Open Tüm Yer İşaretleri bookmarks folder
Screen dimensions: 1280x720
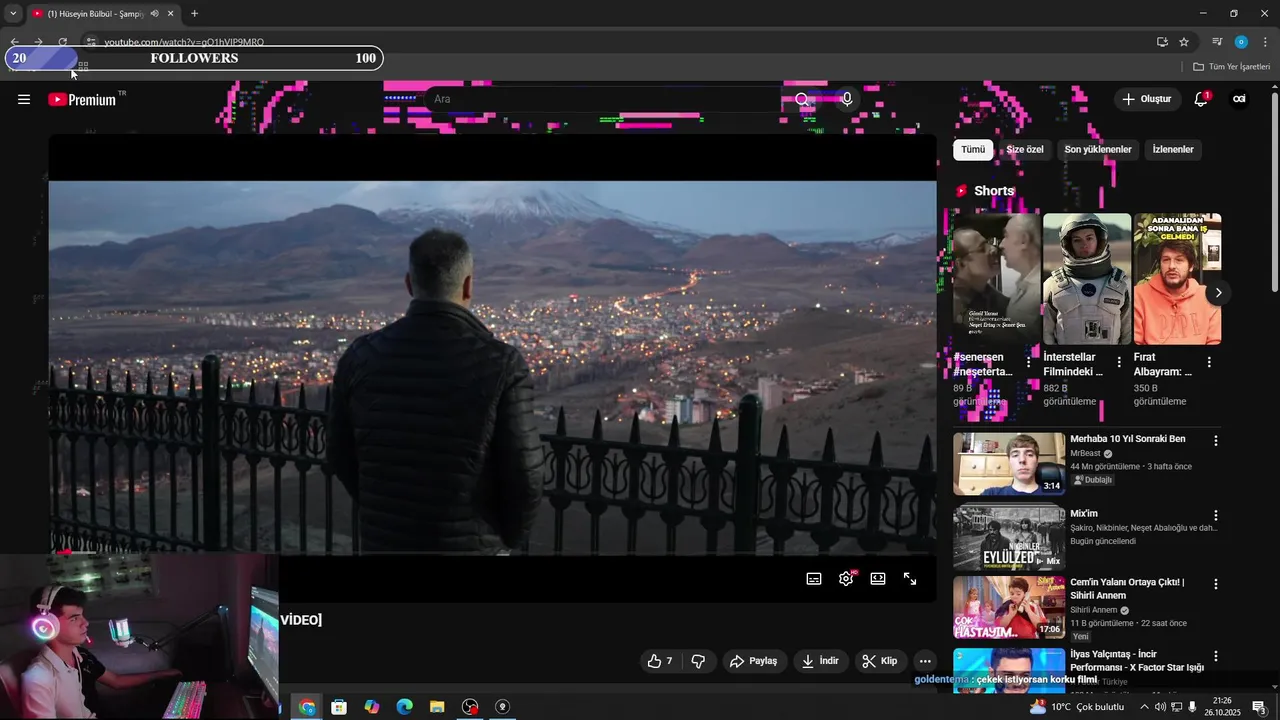click(1232, 67)
